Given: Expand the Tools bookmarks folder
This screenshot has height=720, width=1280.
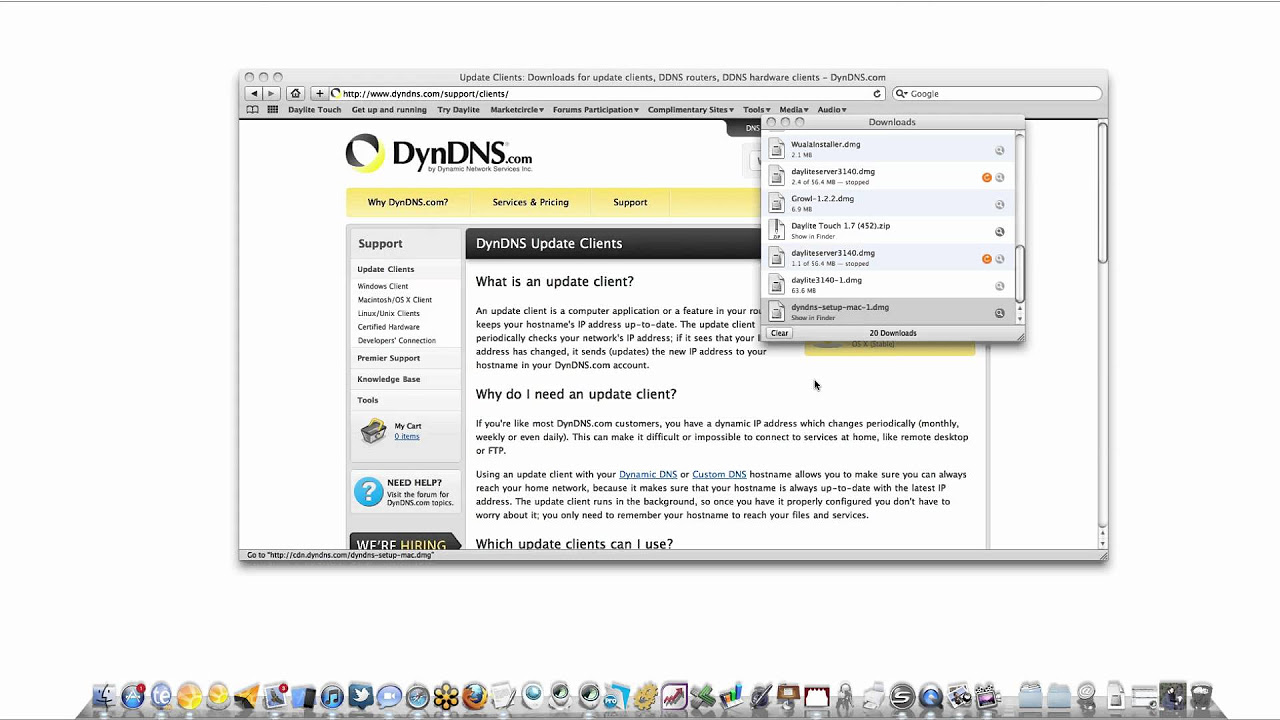Looking at the screenshot, I should [757, 110].
